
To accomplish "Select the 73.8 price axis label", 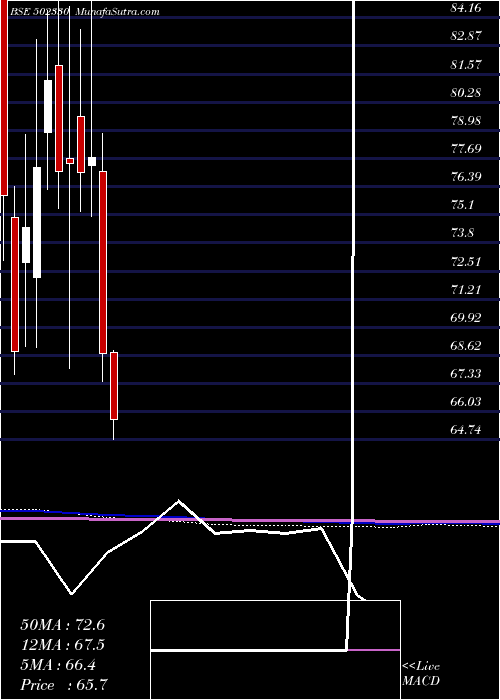I will click(x=462, y=233).
